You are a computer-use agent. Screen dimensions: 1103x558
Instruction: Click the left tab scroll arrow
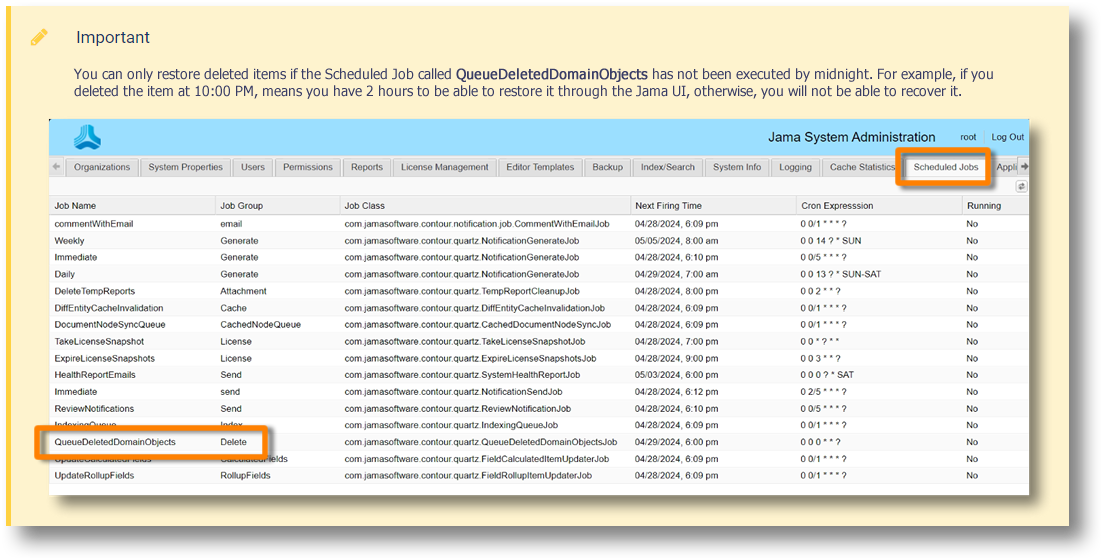56,167
